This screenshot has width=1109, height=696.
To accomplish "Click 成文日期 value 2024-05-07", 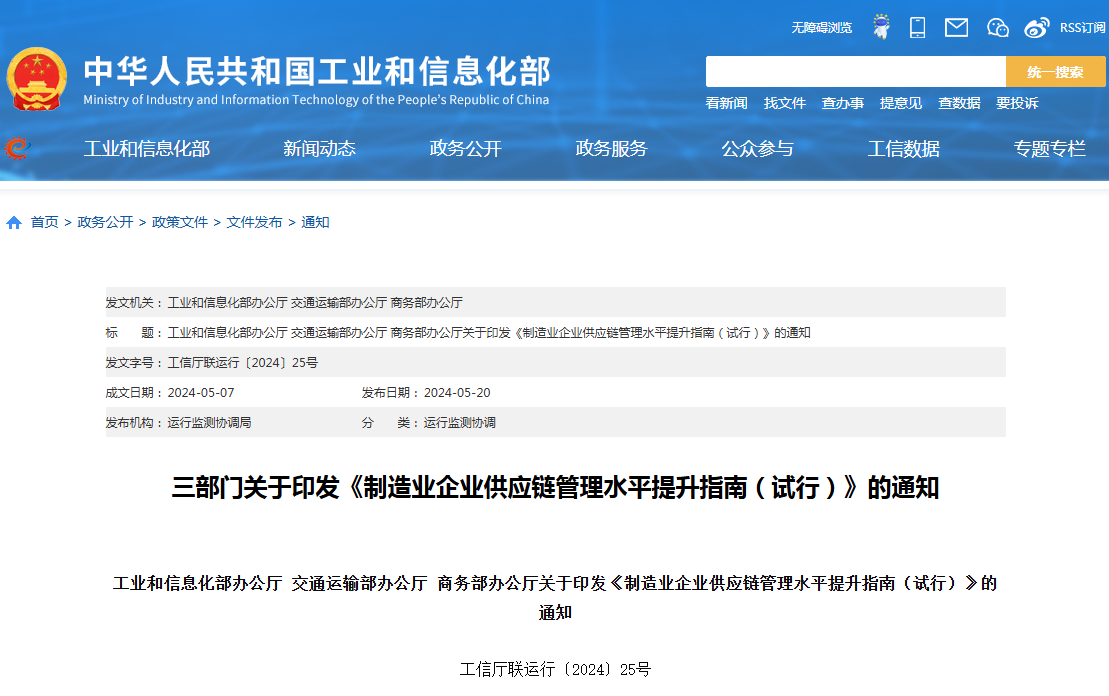I will pyautogui.click(x=201, y=393).
